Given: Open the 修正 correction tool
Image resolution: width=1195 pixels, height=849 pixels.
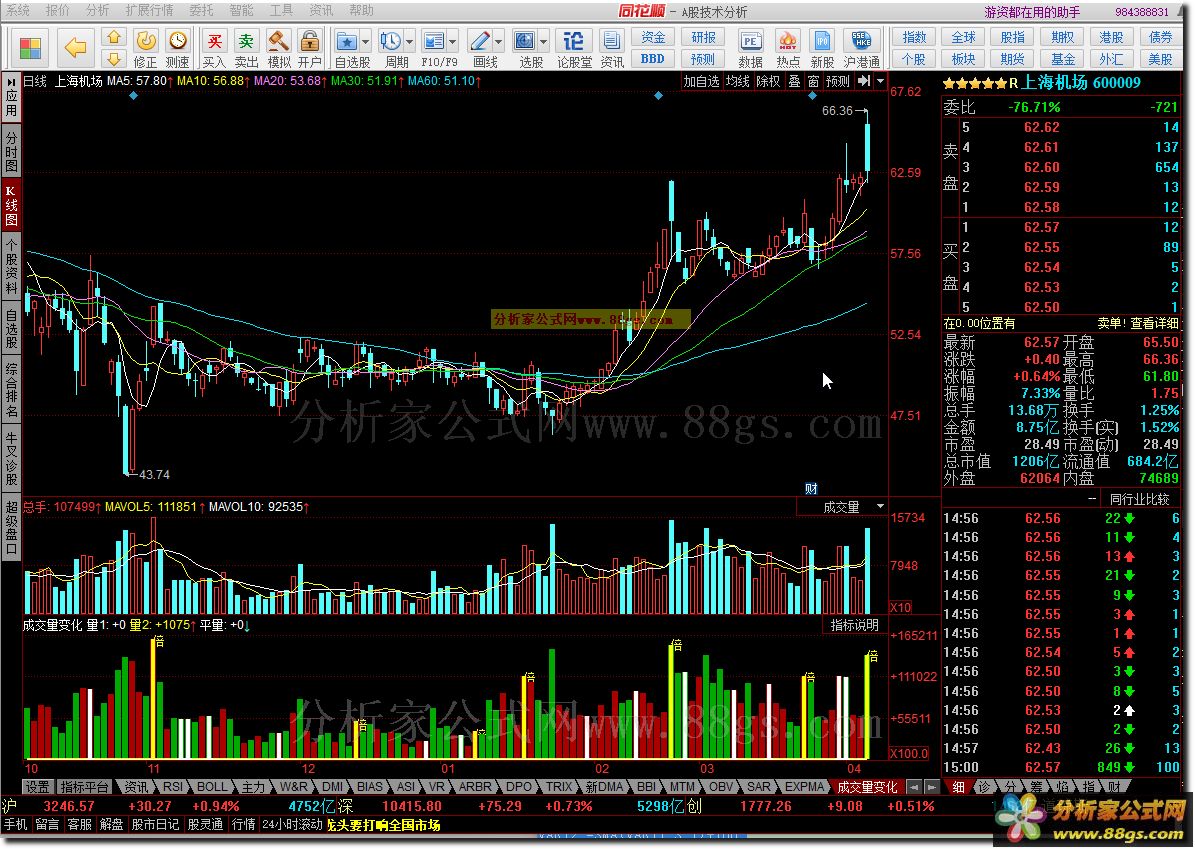Looking at the screenshot, I should (x=146, y=48).
